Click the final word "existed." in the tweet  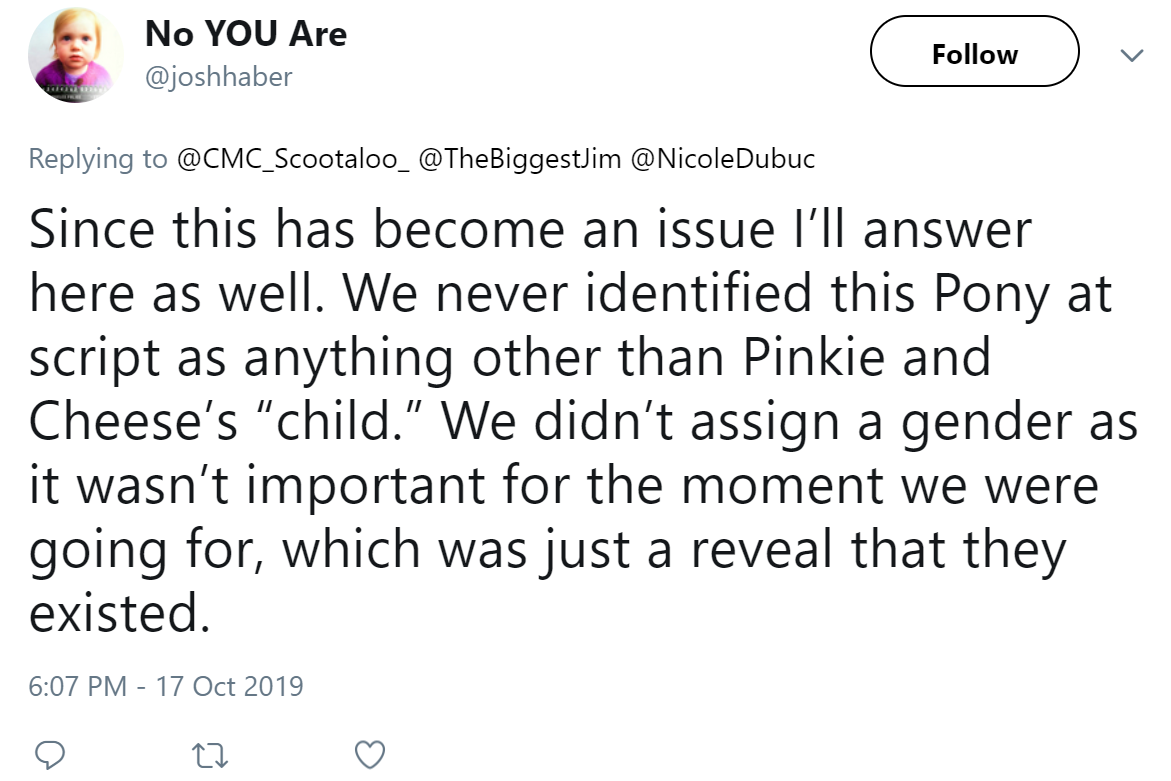tap(119, 613)
